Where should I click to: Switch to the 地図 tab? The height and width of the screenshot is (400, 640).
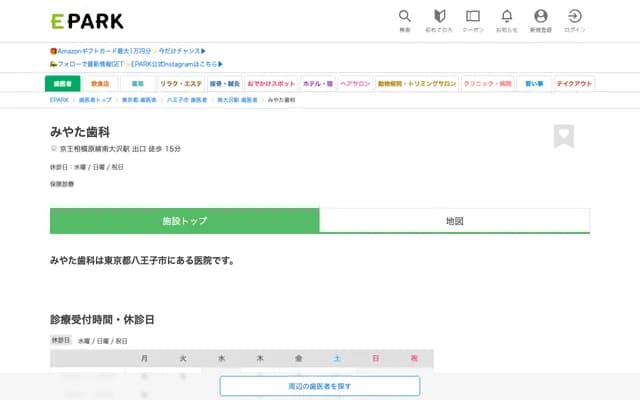(454, 221)
